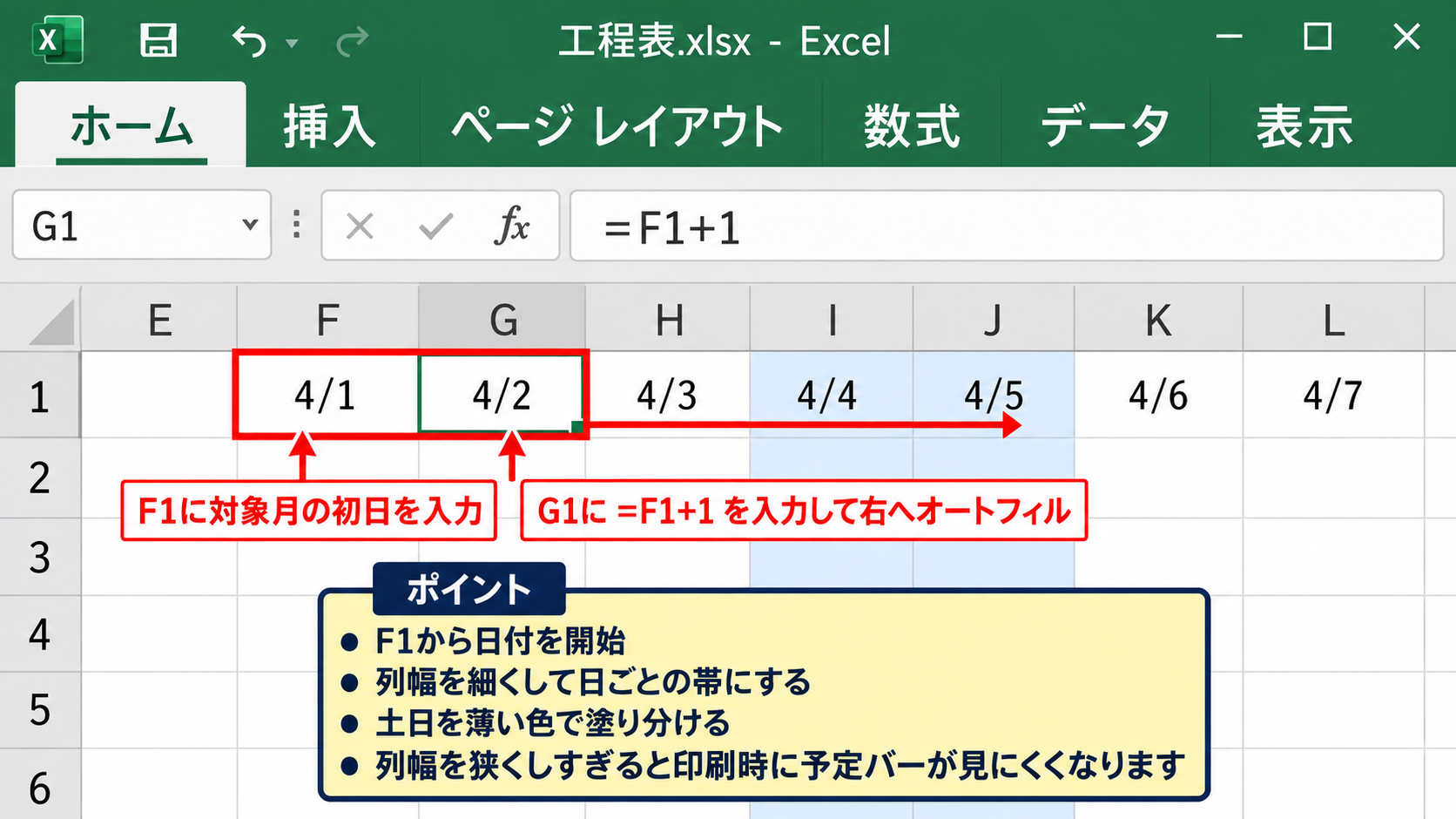Click cell H1 containing 4/3
Image resolution: width=1456 pixels, height=819 pixels.
(668, 395)
